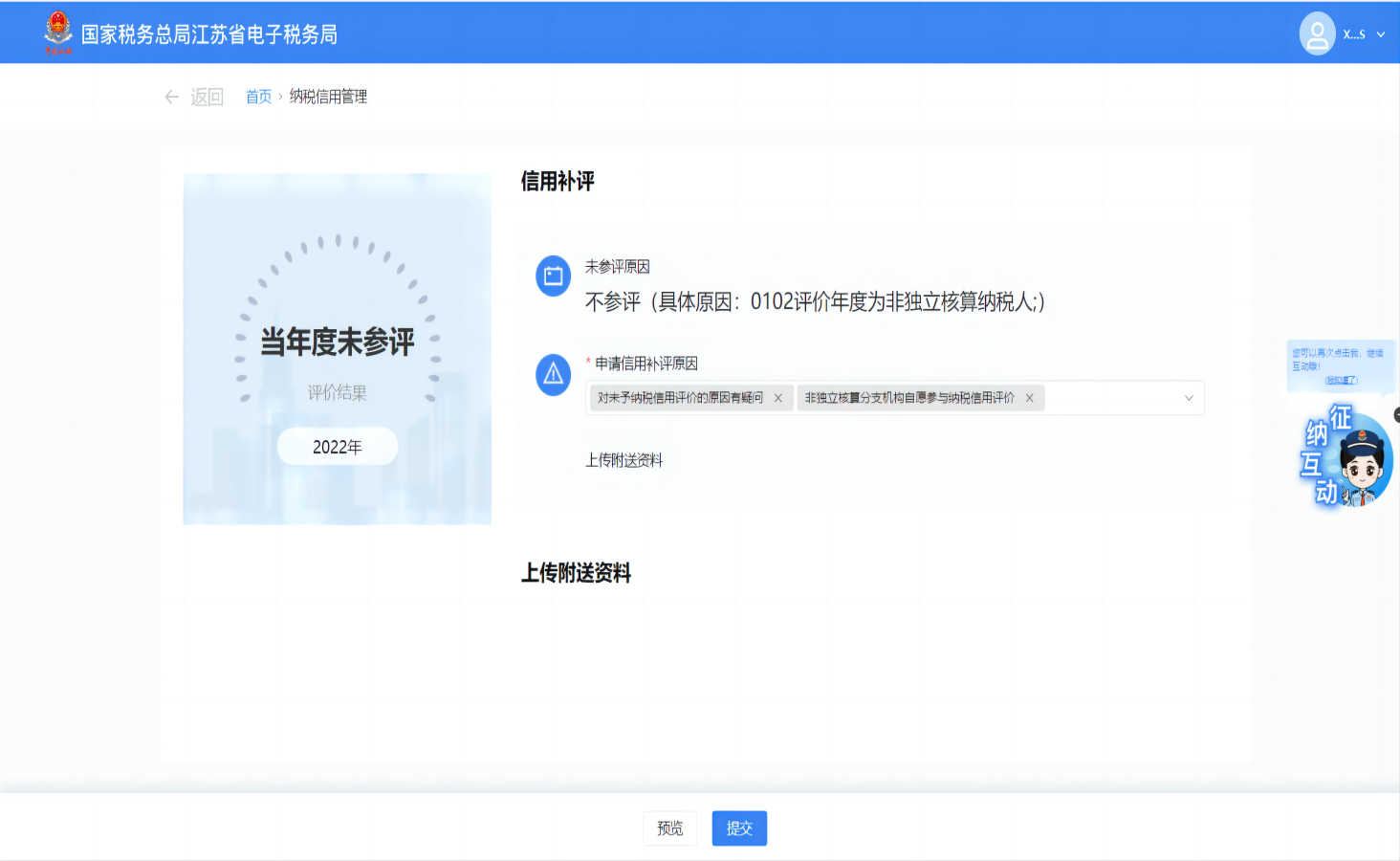Click the 国家税务总局江苏省电子税务局 site title
Image resolution: width=1400 pixels, height=861 pixels.
tap(208, 34)
